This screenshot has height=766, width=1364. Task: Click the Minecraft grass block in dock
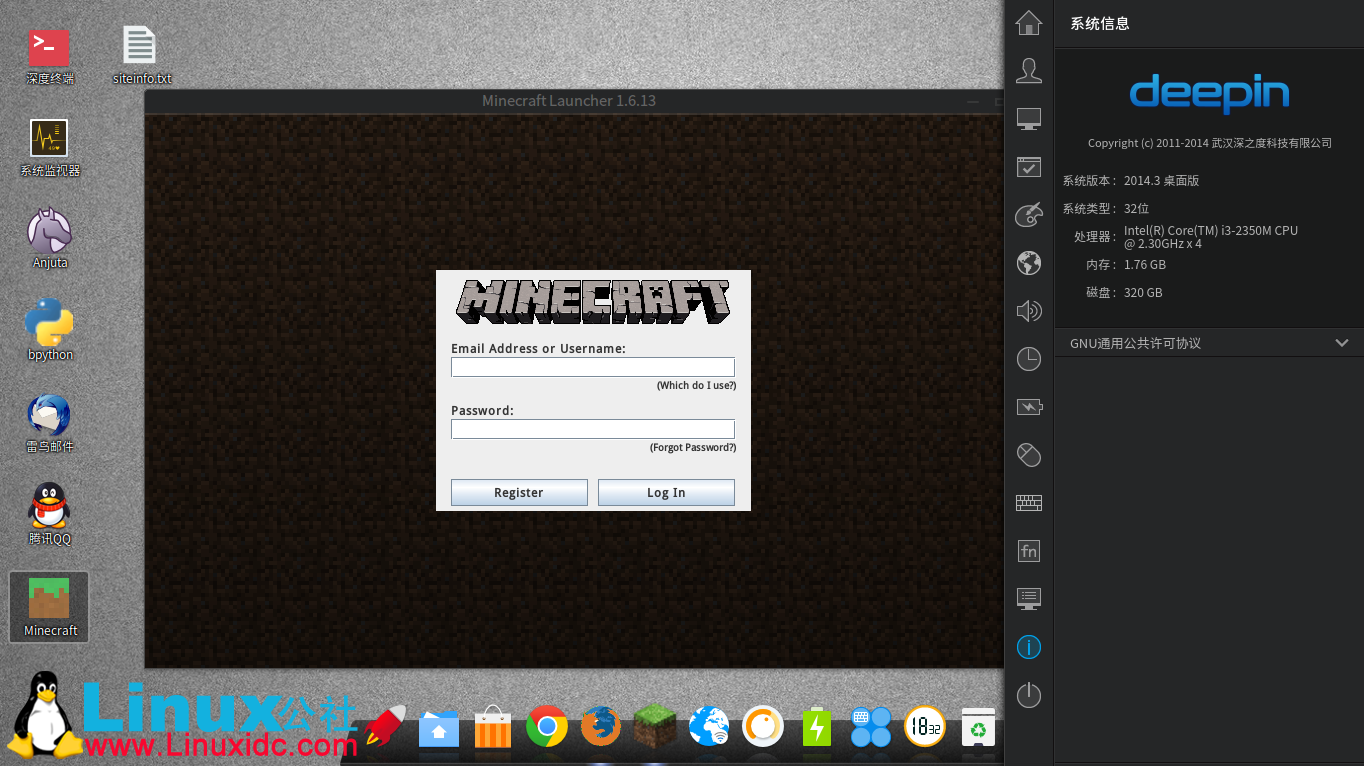655,726
